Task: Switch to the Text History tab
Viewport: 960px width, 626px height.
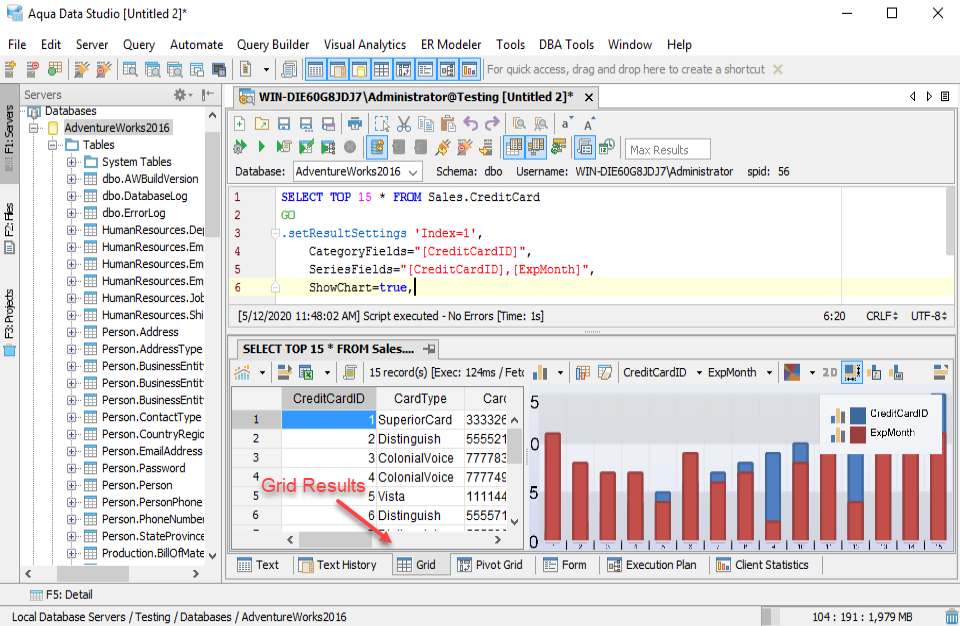Action: click(x=337, y=565)
